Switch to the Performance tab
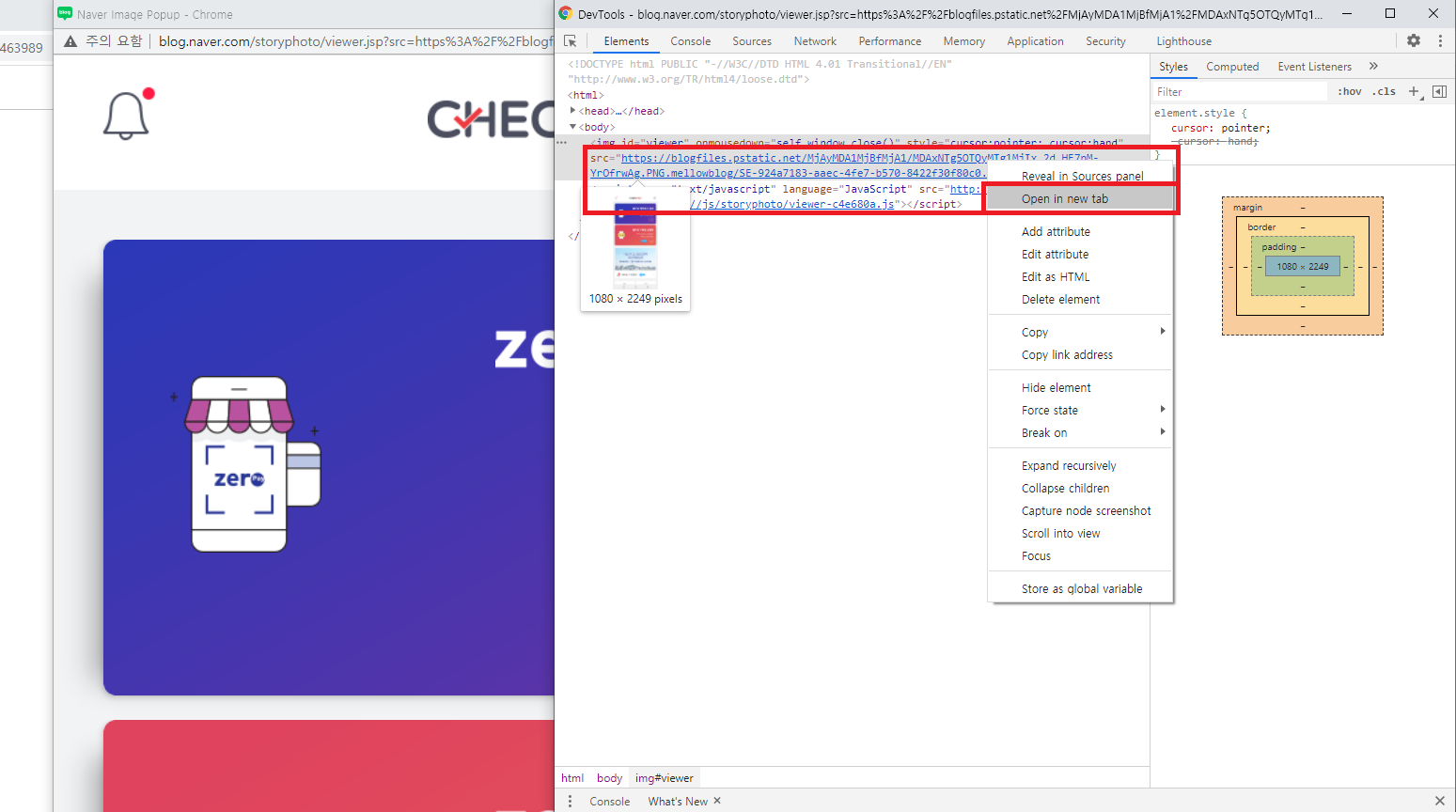Screen dimensions: 1456x812 pyautogui.click(x=889, y=41)
